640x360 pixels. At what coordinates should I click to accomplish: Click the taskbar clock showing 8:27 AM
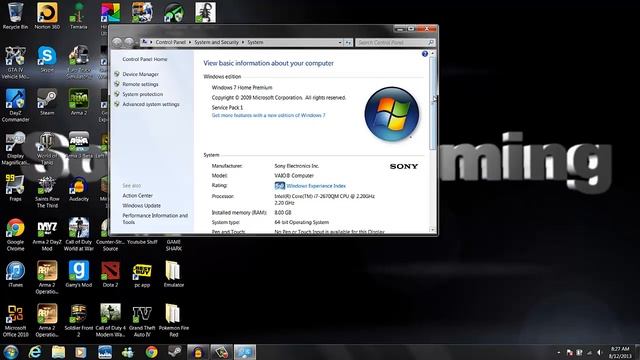coord(620,352)
